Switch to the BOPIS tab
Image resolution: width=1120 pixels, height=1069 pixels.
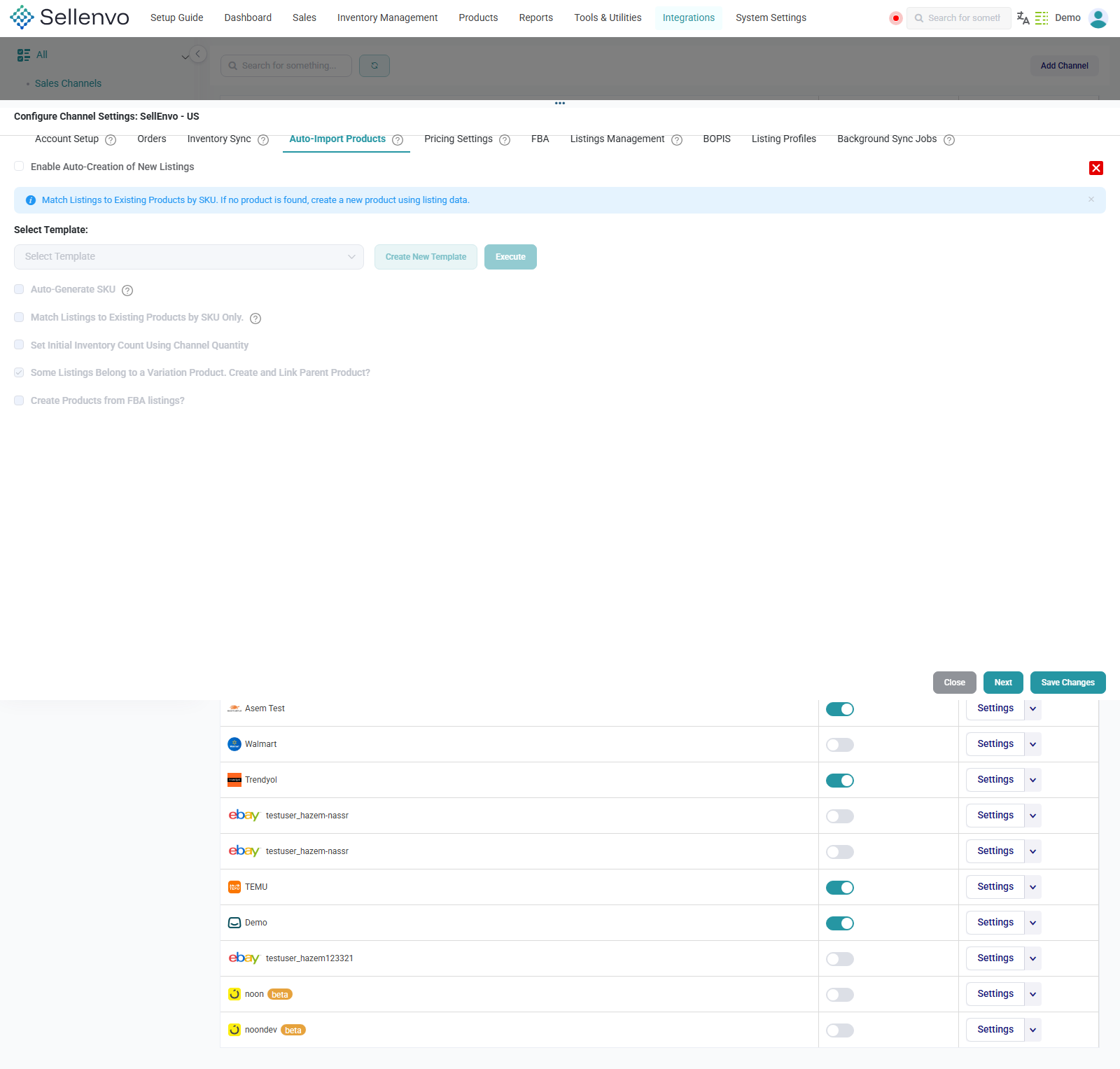[717, 139]
